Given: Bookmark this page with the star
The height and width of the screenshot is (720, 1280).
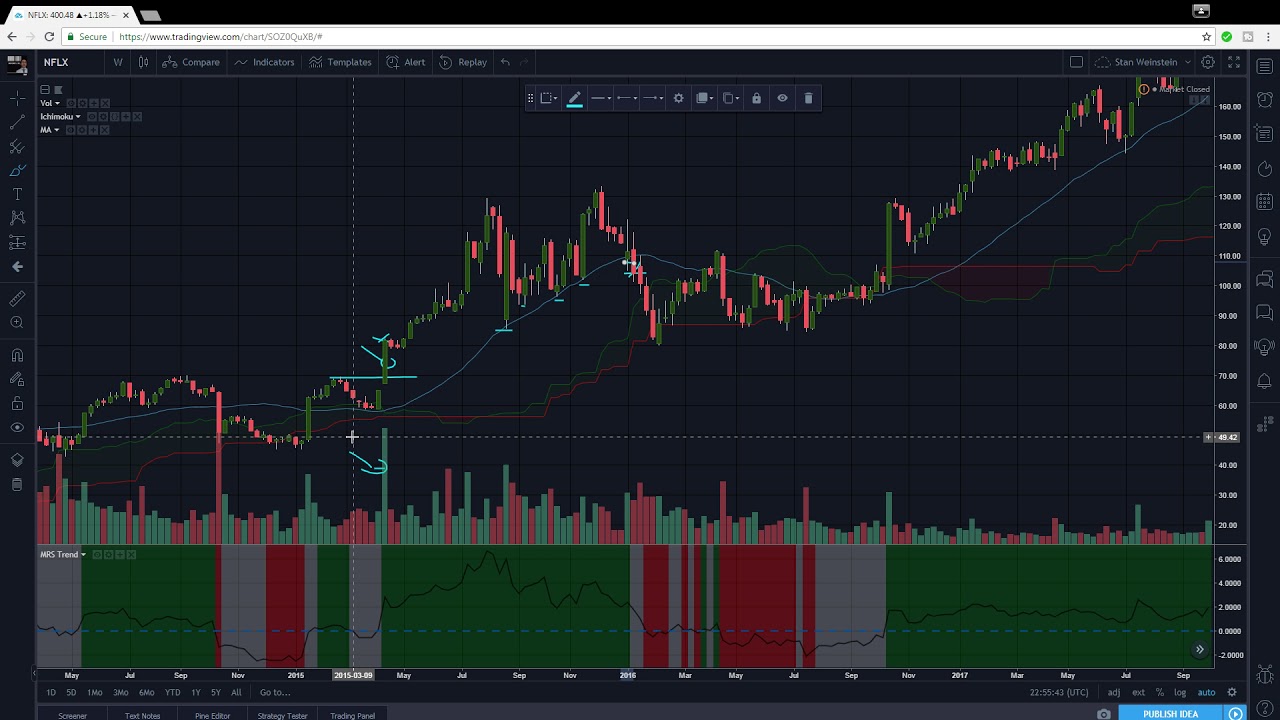Looking at the screenshot, I should click(1206, 37).
